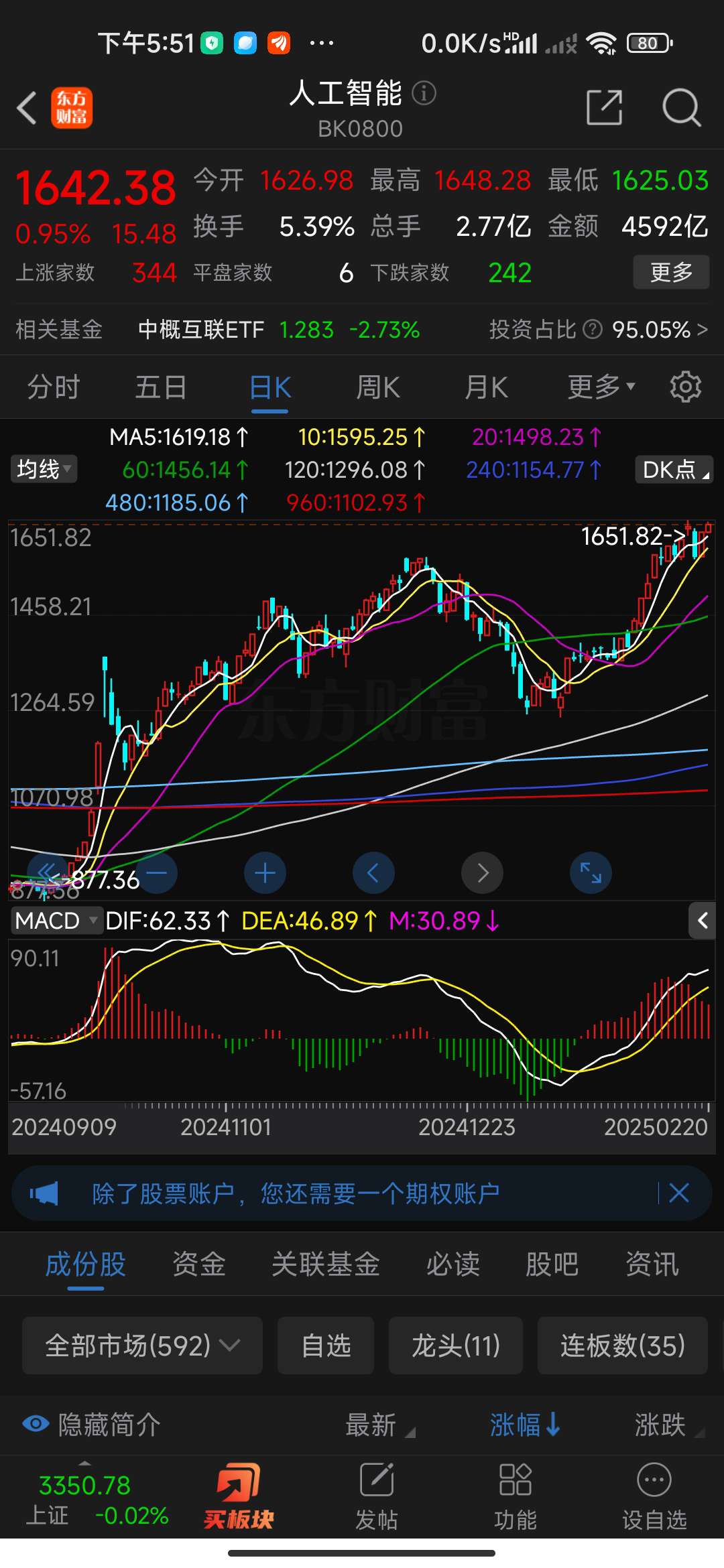The height and width of the screenshot is (1568, 724).
Task: Show info icon next to 人工智能
Action: (424, 93)
